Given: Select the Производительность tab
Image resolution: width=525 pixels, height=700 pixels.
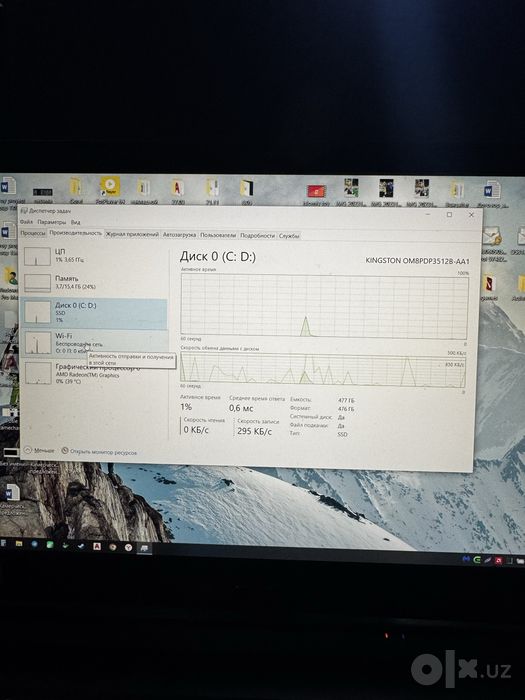Looking at the screenshot, I should click(75, 233).
